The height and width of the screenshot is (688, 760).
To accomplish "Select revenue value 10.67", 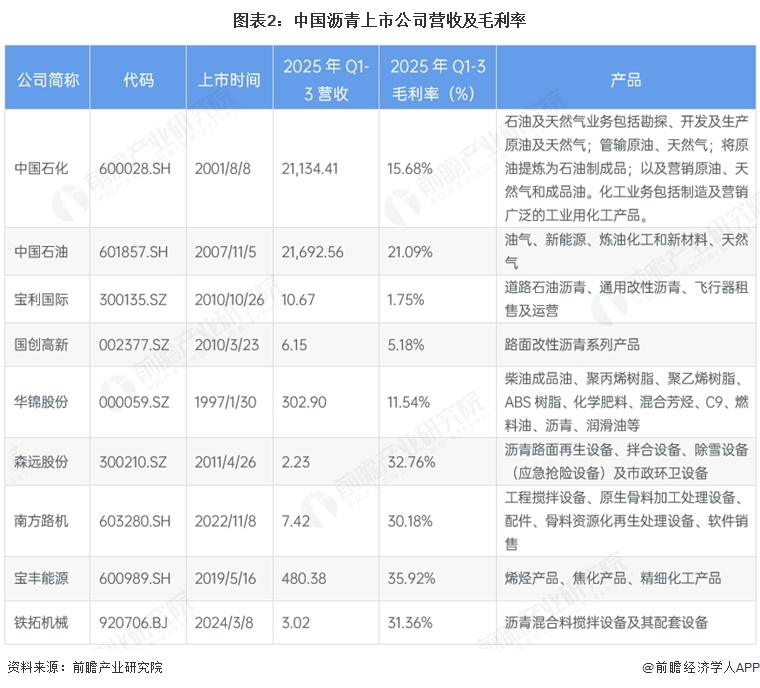I will 298,299.
